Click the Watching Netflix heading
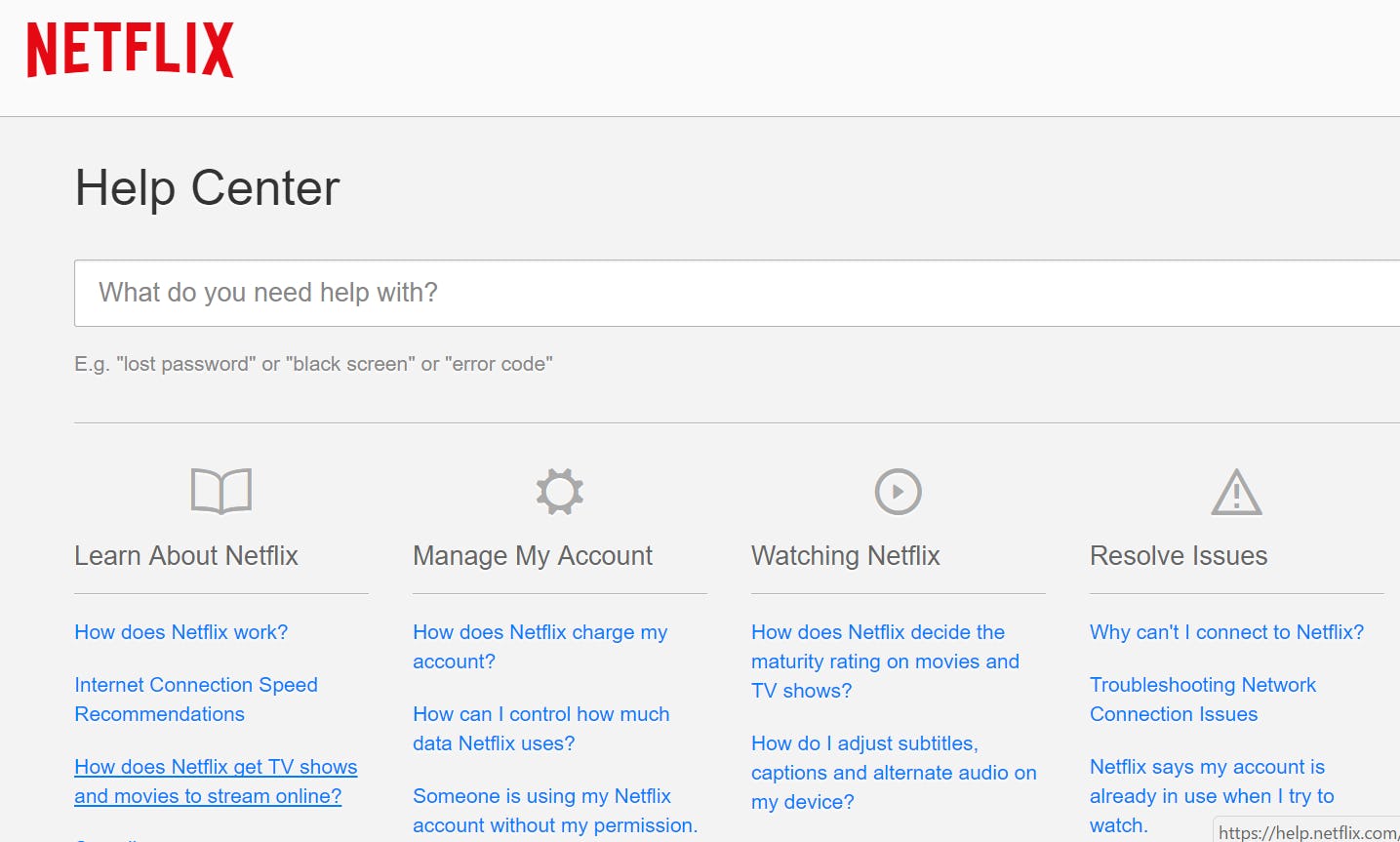Screen dimensions: 1400x842 845,555
